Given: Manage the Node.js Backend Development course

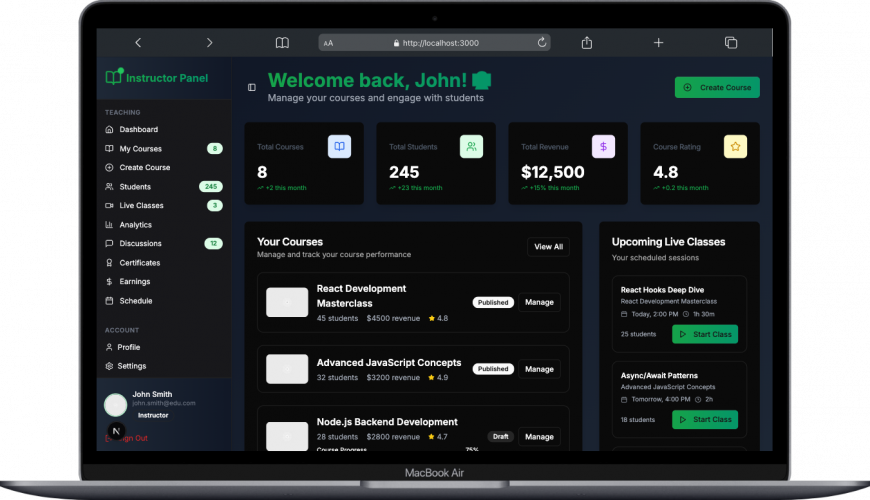Looking at the screenshot, I should [539, 437].
